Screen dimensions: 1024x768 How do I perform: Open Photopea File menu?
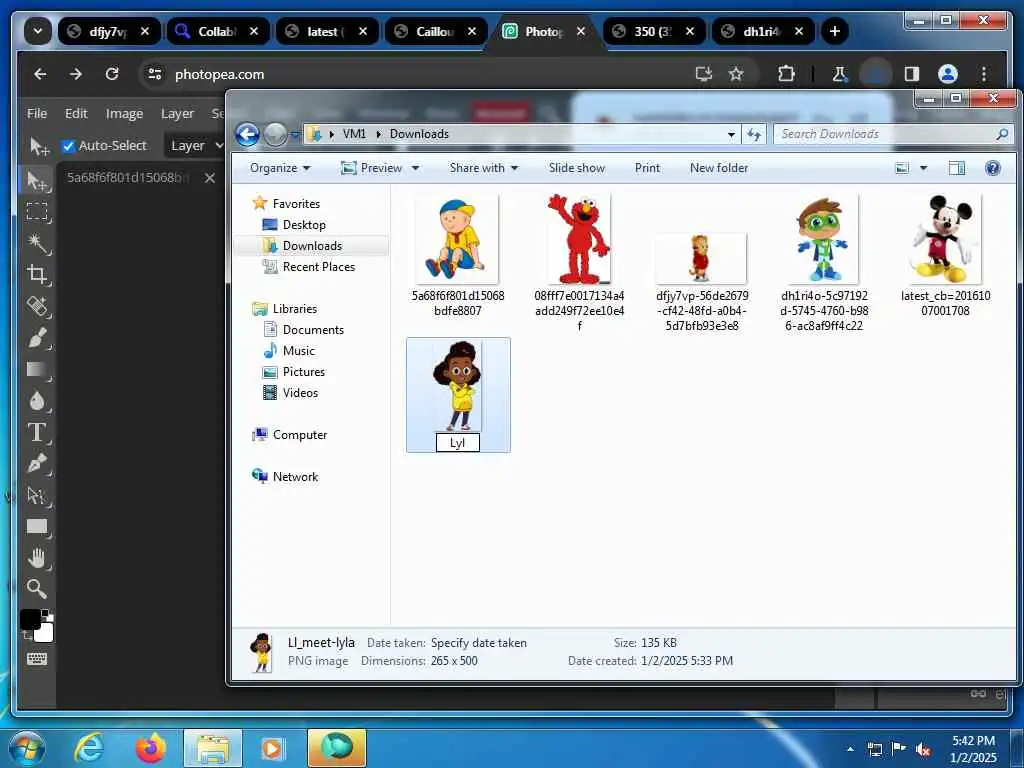pyautogui.click(x=37, y=113)
